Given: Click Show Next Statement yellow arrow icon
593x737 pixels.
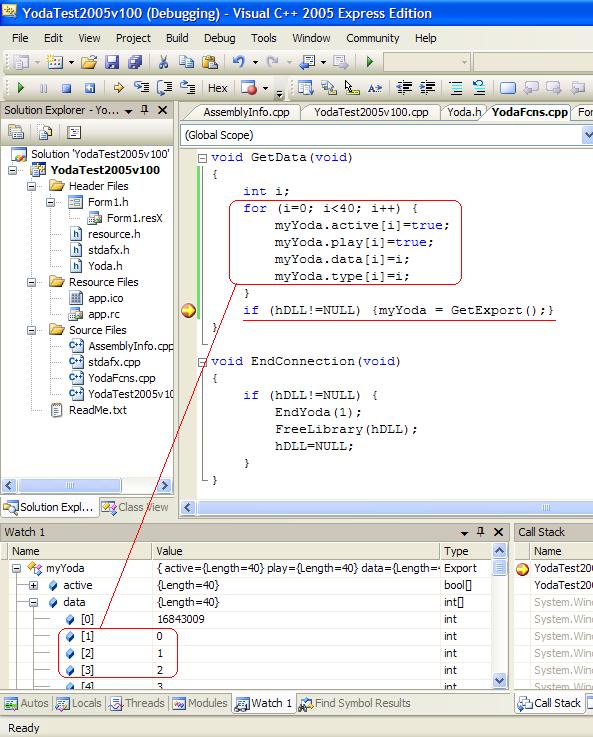Looking at the screenshot, I should tap(118, 87).
